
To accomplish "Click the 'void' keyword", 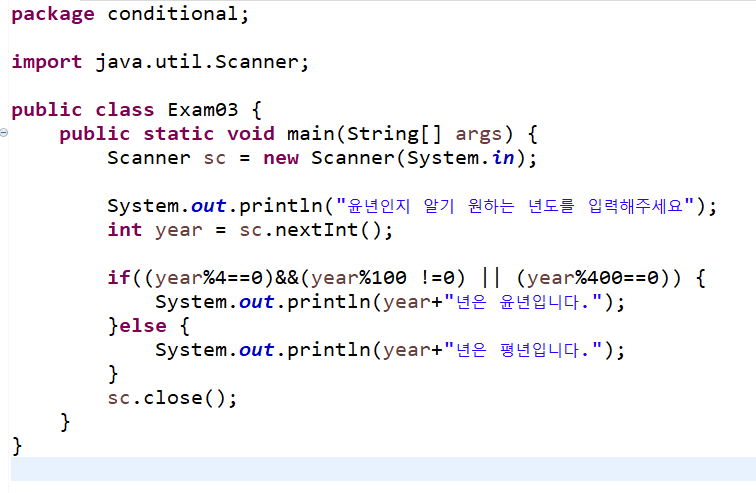I will click(x=251, y=134).
